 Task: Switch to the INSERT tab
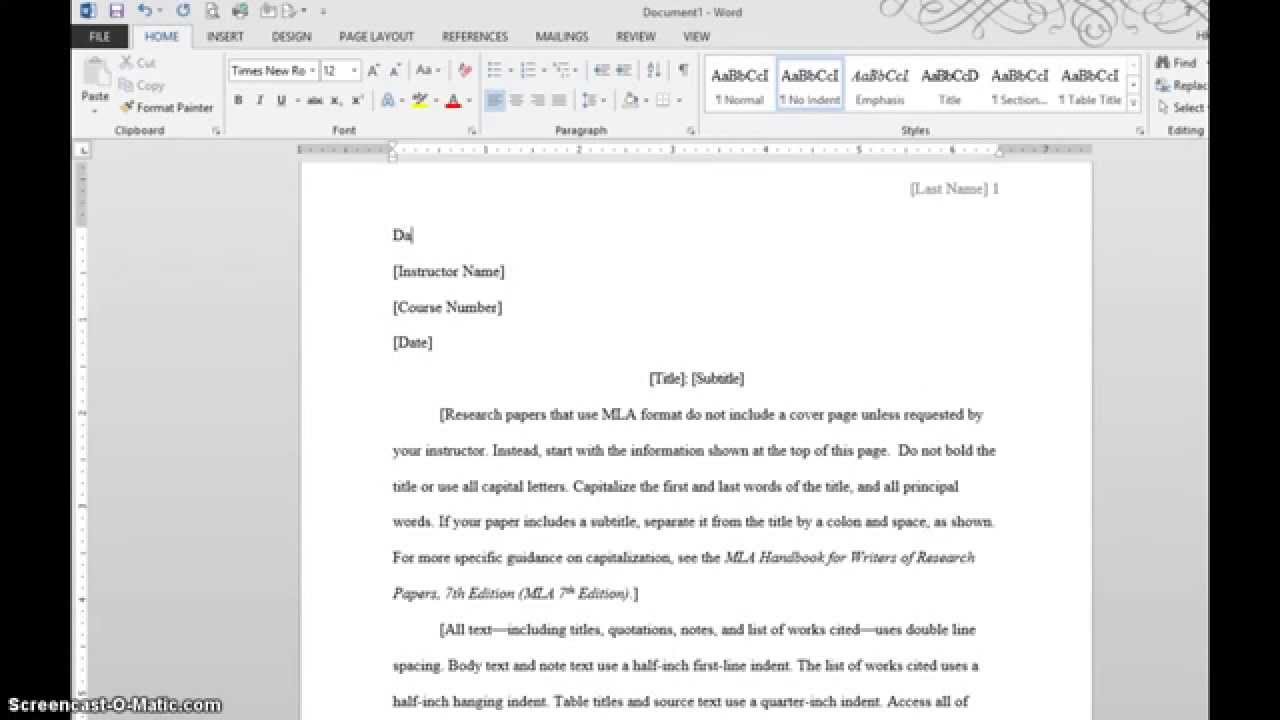point(225,36)
